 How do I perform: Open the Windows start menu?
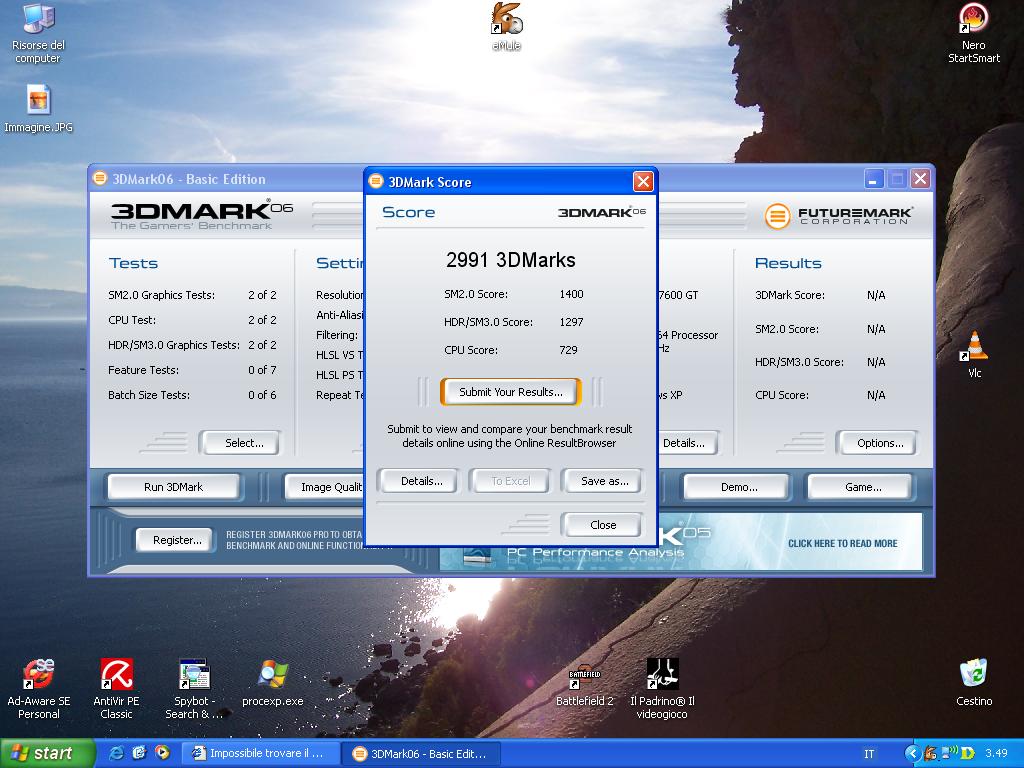pyautogui.click(x=47, y=753)
